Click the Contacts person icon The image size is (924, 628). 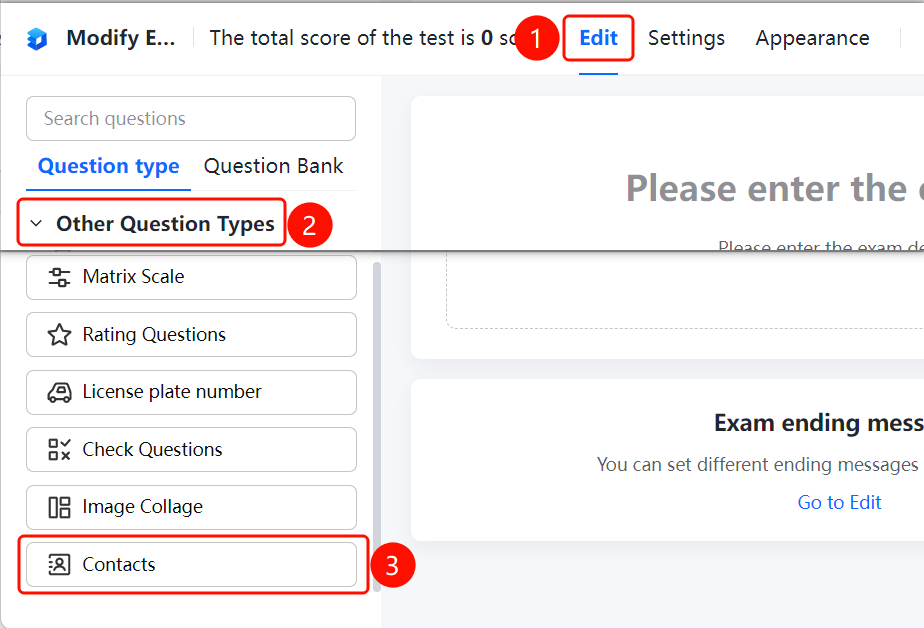[x=59, y=564]
